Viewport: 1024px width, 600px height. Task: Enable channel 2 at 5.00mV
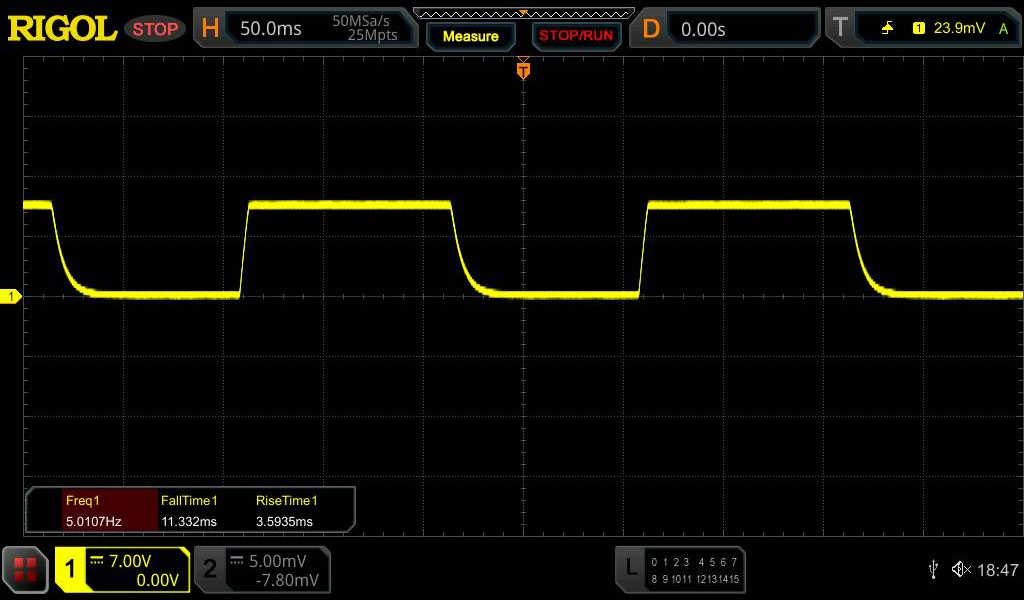262,570
